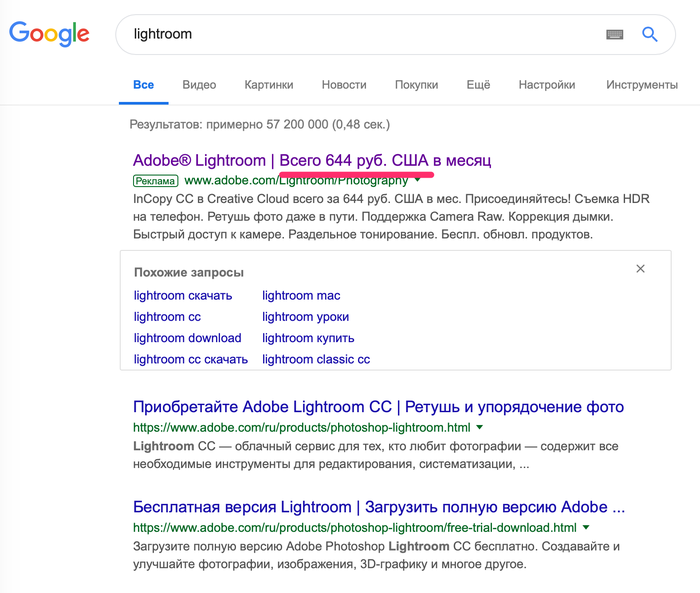Select related query lightroom classic cc

(x=316, y=359)
